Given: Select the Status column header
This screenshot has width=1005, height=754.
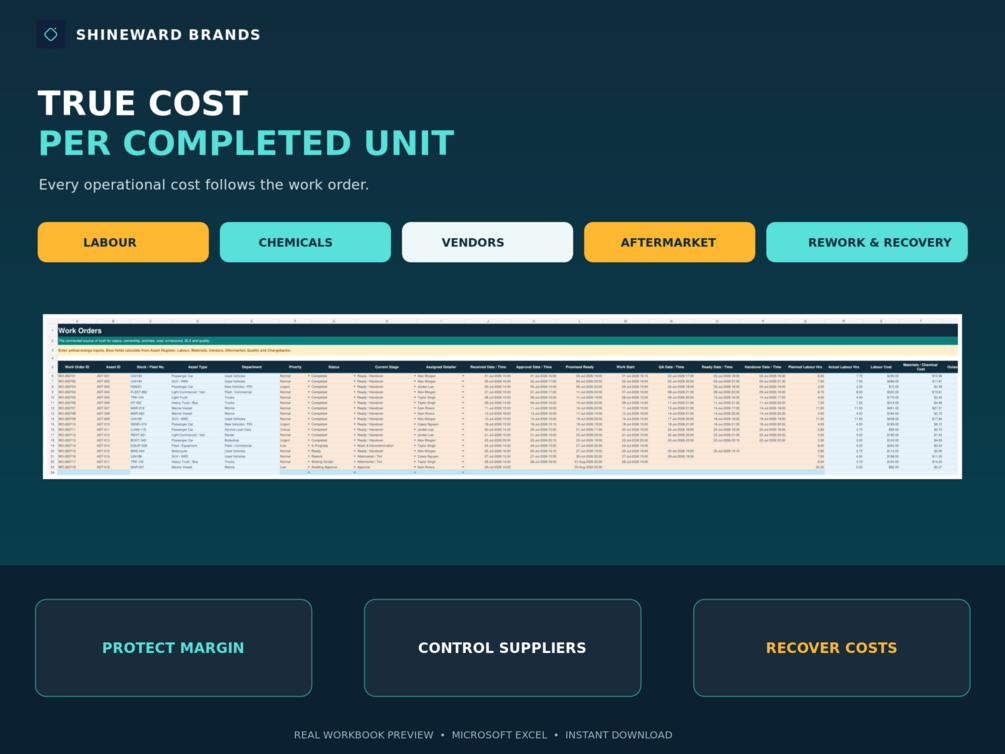Looking at the screenshot, I should click(x=334, y=367).
